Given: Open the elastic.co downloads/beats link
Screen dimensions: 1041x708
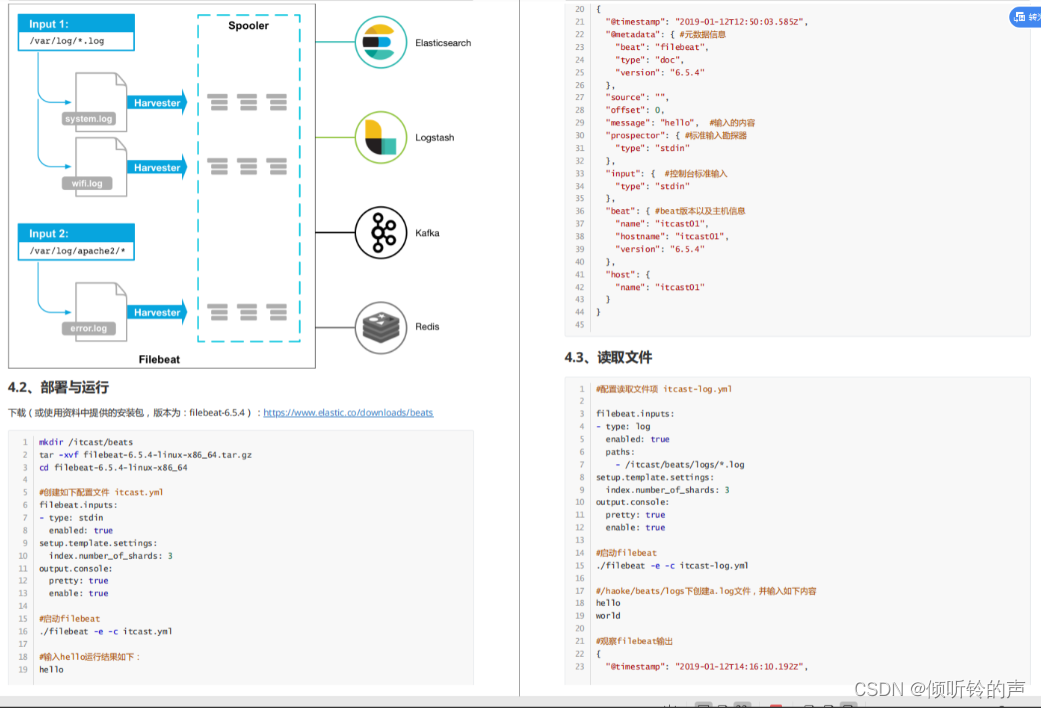Looking at the screenshot, I should (348, 412).
